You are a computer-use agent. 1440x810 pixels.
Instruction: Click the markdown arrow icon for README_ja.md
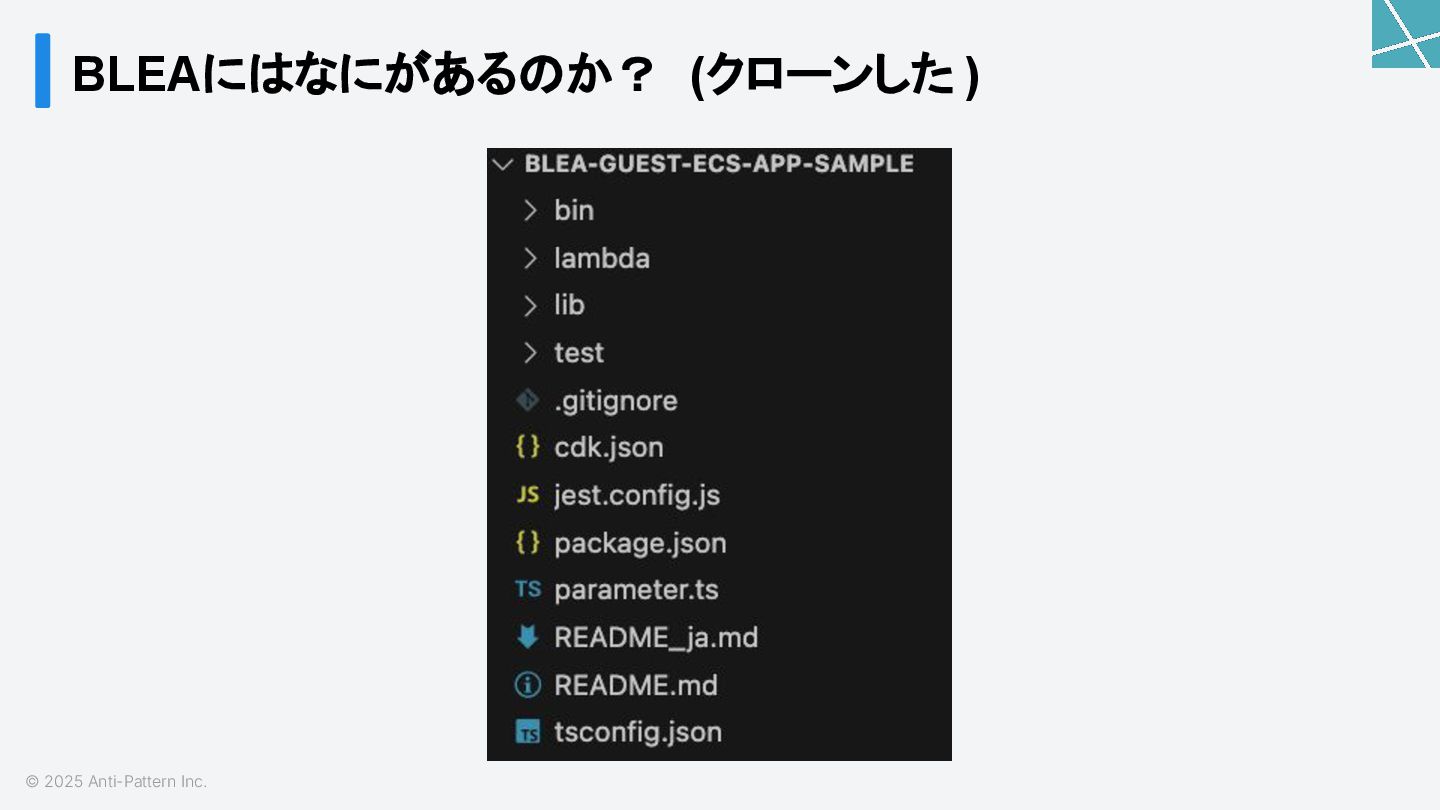coord(527,637)
